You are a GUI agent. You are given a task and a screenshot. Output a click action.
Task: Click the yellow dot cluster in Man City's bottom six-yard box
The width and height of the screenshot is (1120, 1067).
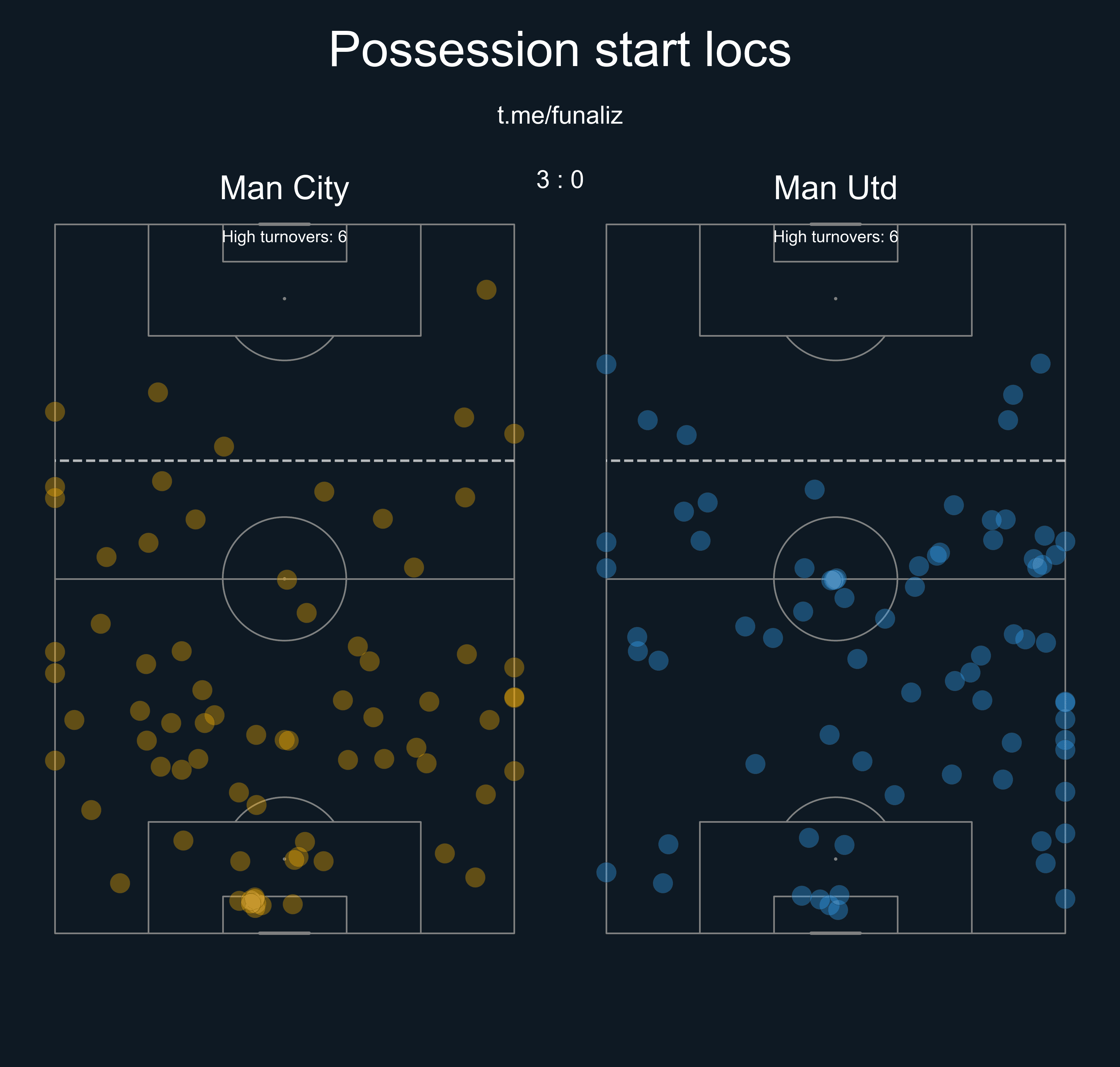coord(252,901)
